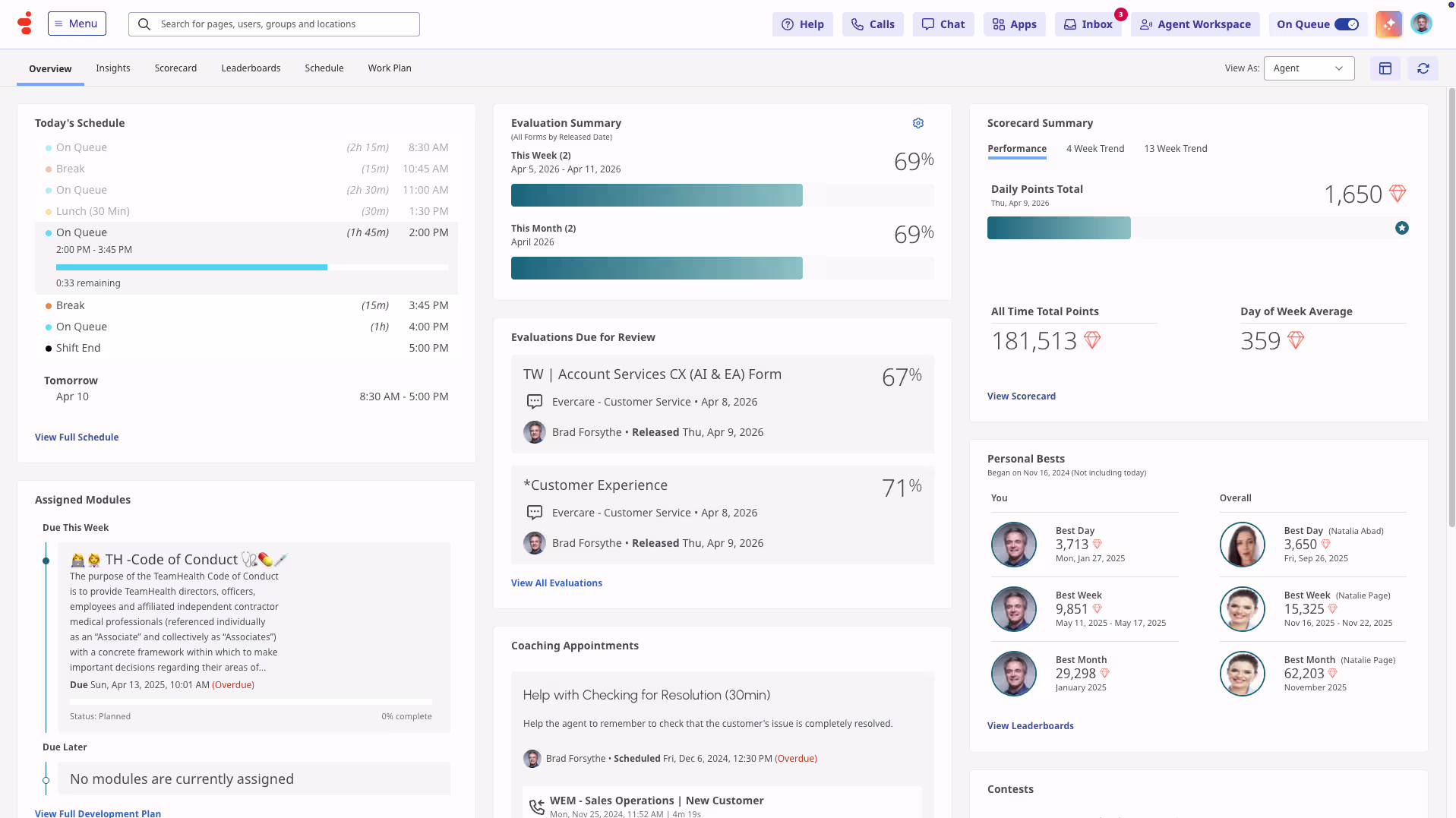Click the layout panel icon
This screenshot has height=818, width=1456.
pos(1385,68)
